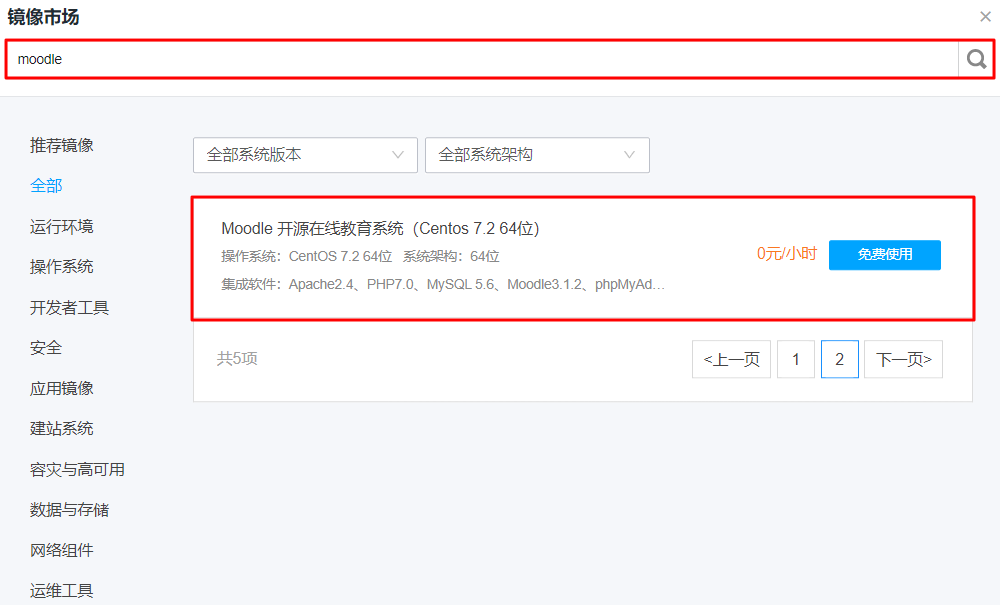Select the 开发者工具 category
This screenshot has height=605, width=1000.
click(x=69, y=307)
